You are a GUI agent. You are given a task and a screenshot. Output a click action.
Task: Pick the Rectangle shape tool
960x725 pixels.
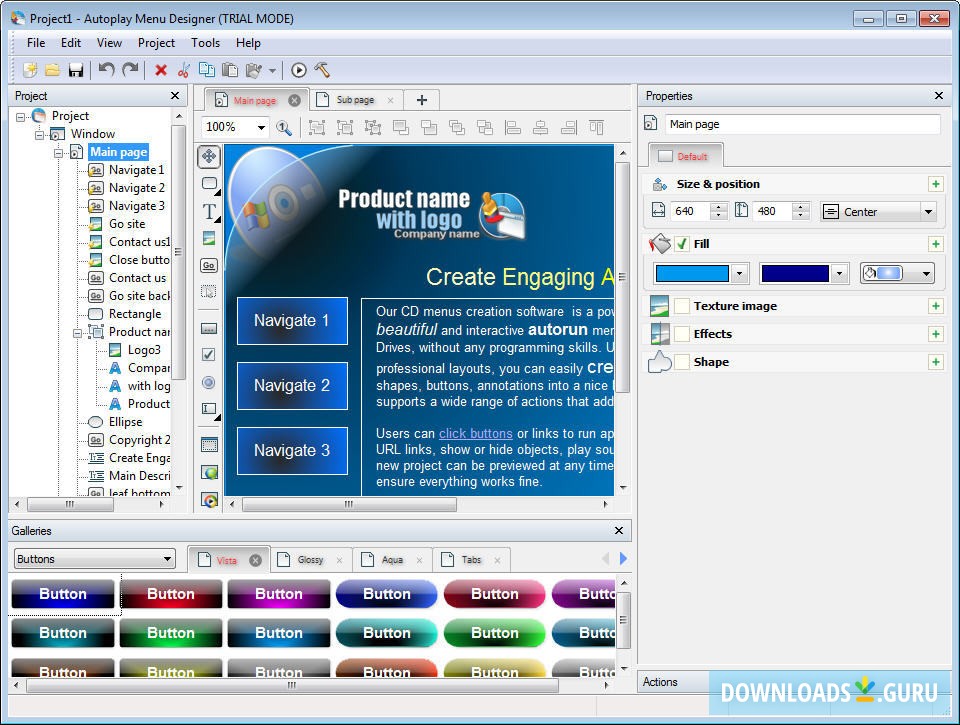pos(209,183)
